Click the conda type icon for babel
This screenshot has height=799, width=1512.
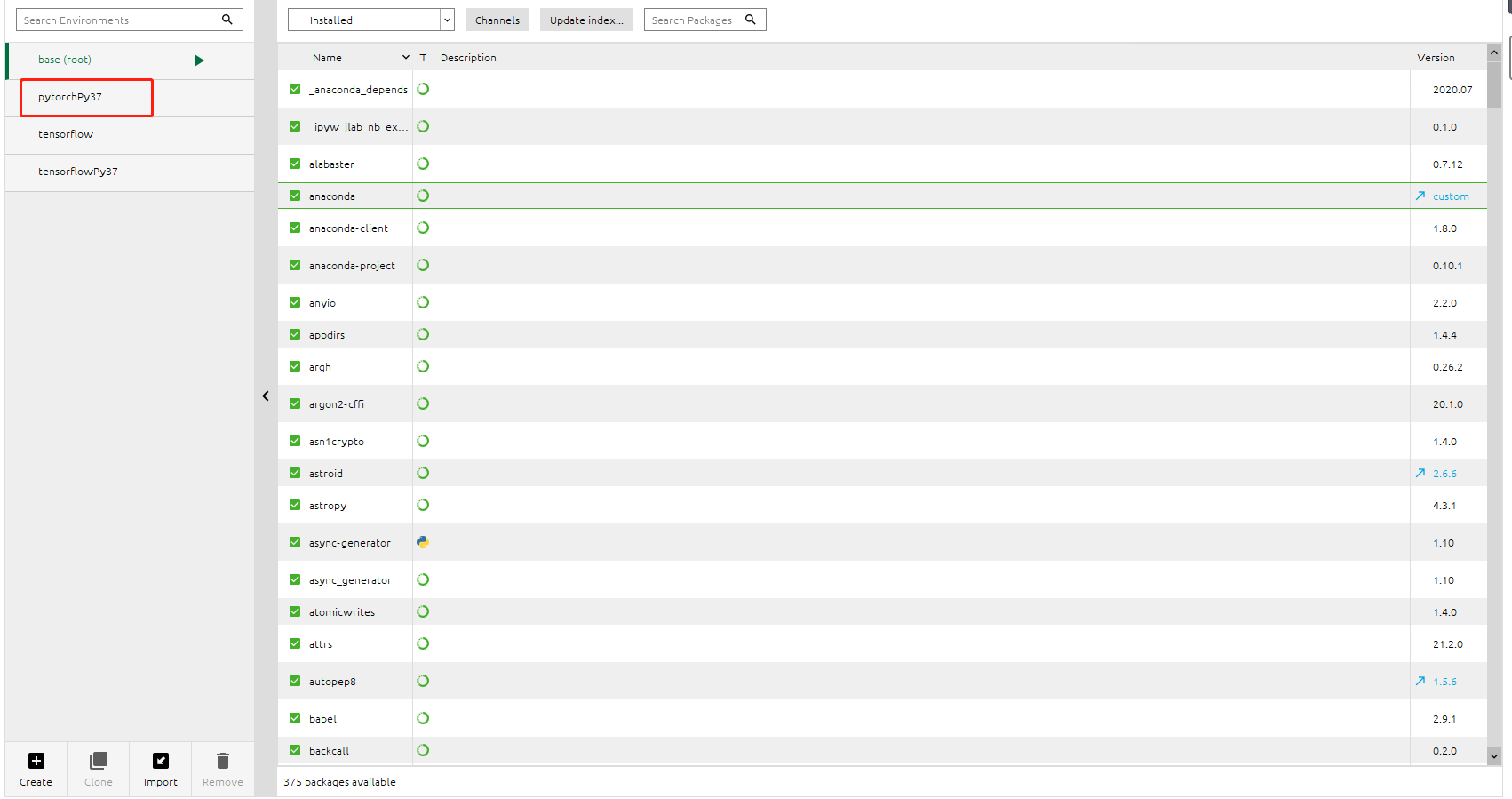pyautogui.click(x=423, y=718)
